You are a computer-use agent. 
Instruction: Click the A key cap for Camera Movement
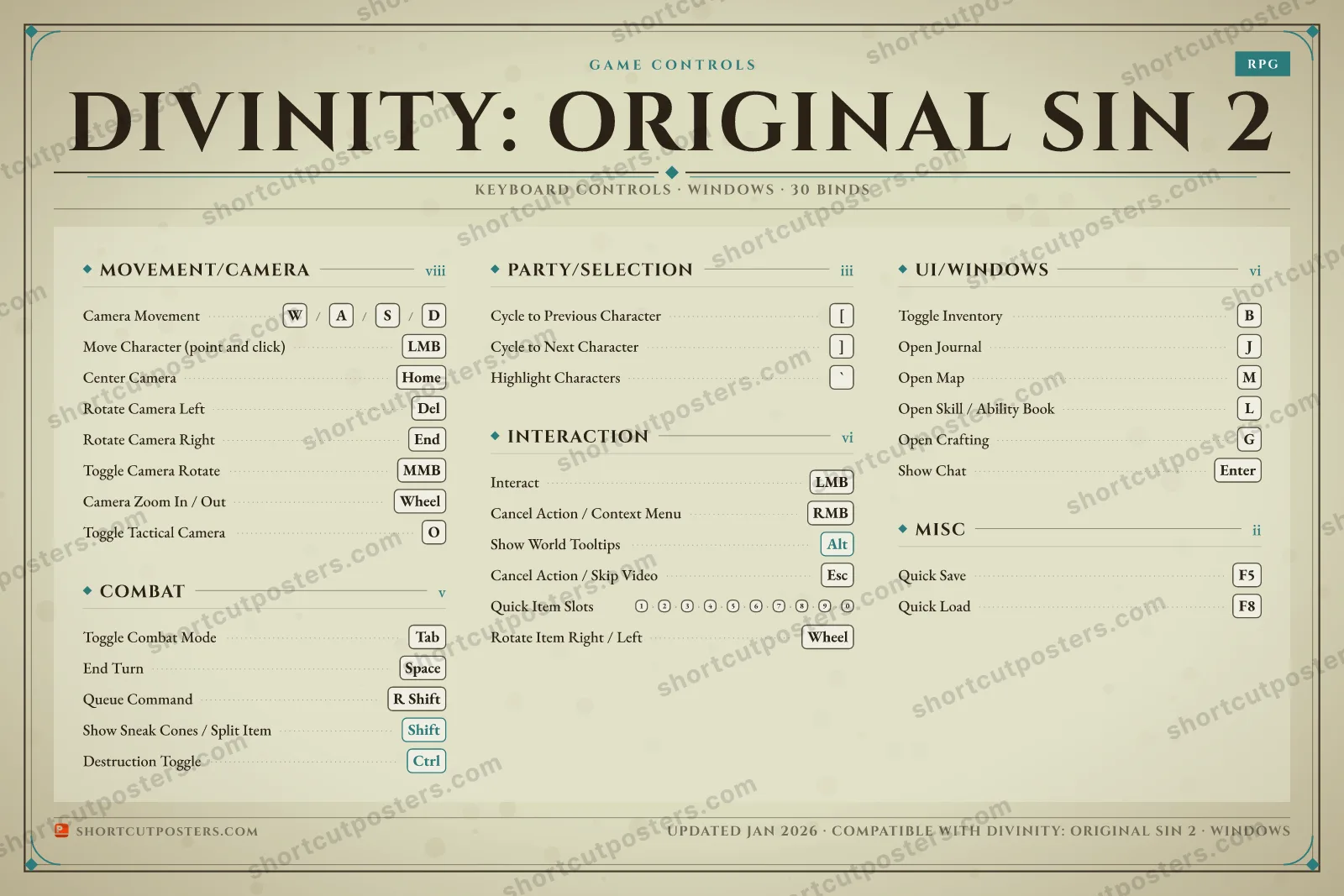click(x=341, y=316)
